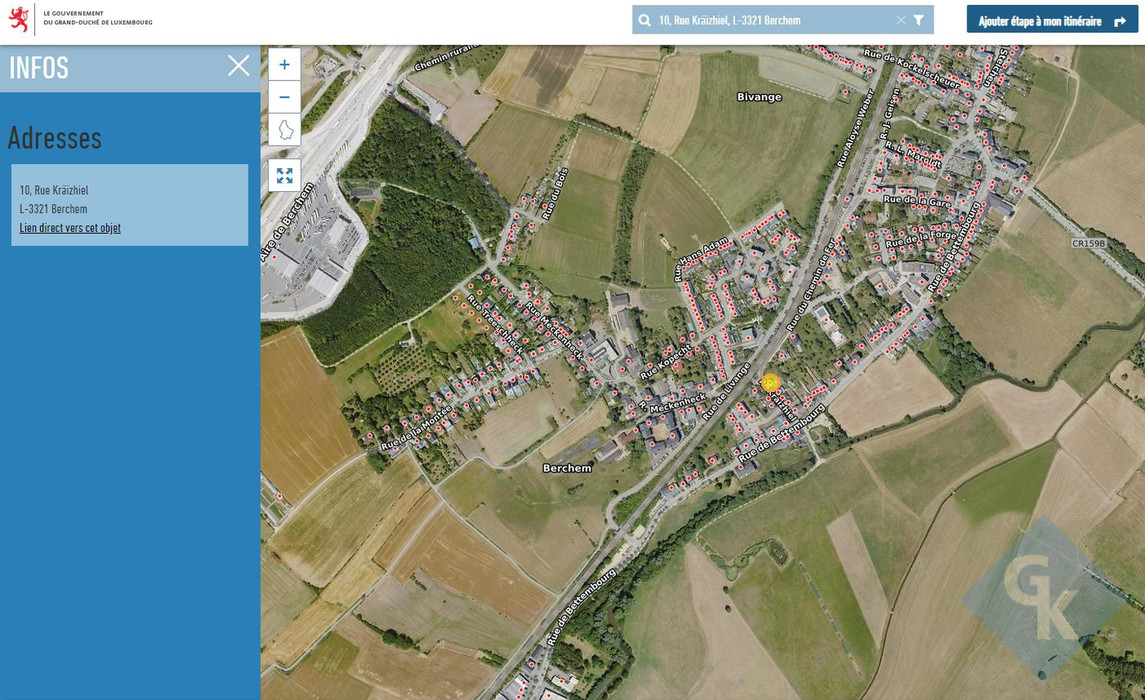Select the Luxembourg coat of arms logo

coord(19,19)
